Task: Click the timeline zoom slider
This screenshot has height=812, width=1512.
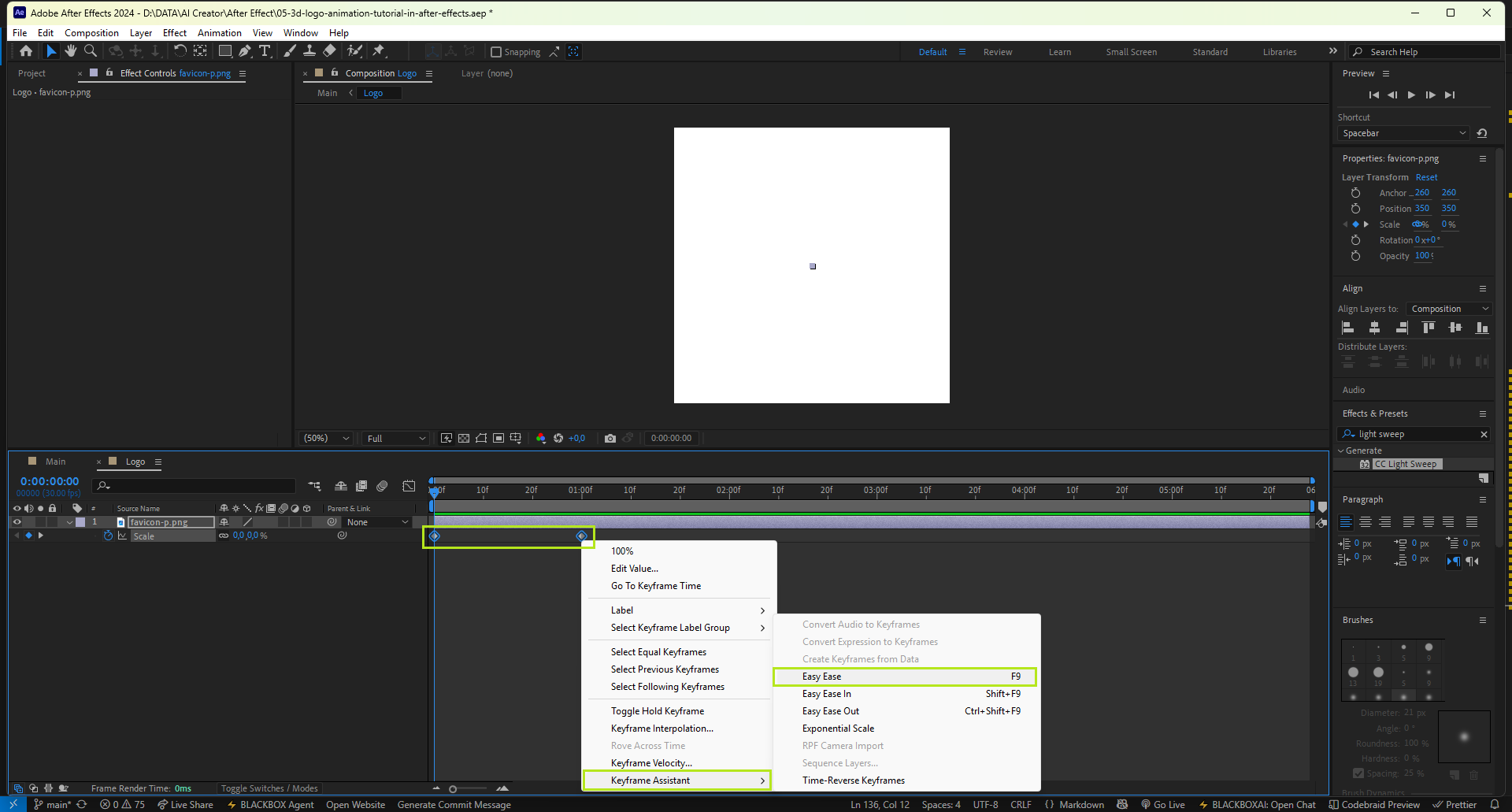Action: point(453,788)
